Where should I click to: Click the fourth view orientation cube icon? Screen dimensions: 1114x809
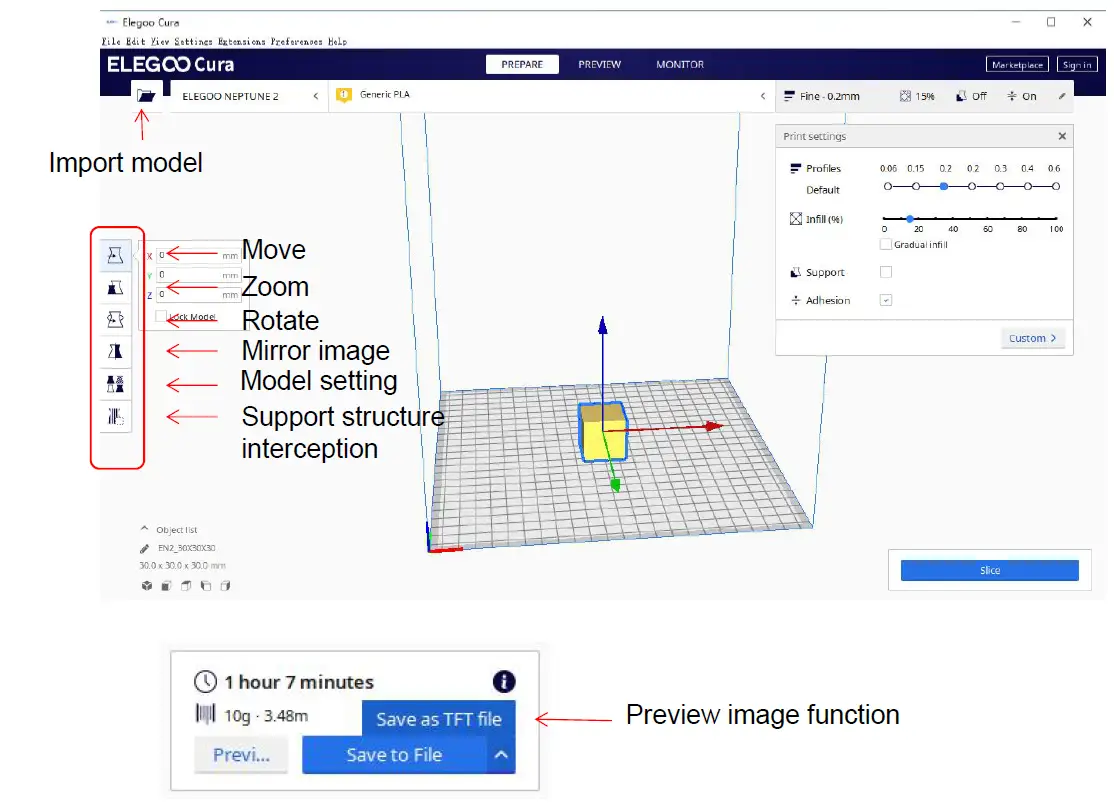(x=206, y=586)
